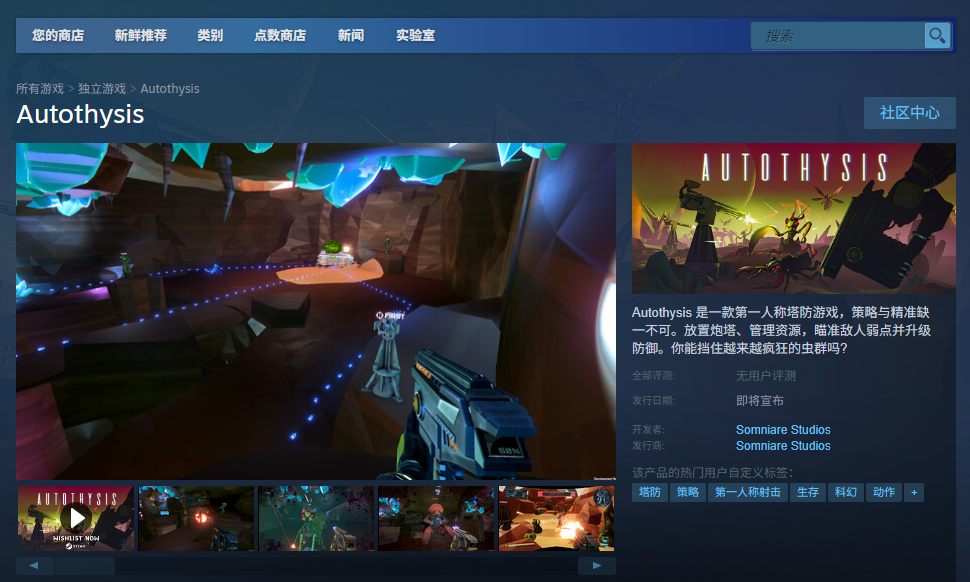Click the 独立游戏 breadcrumb link
The image size is (970, 582).
pos(102,89)
